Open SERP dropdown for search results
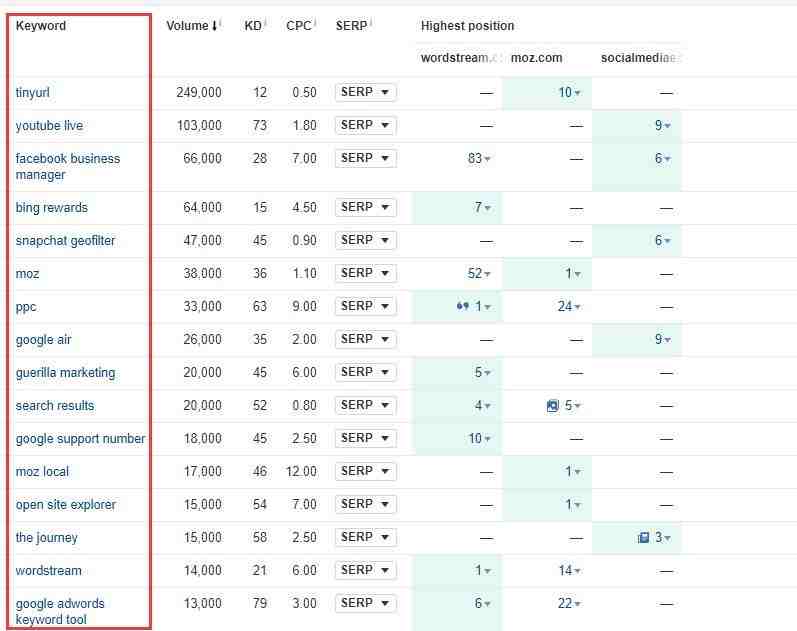 pos(365,405)
